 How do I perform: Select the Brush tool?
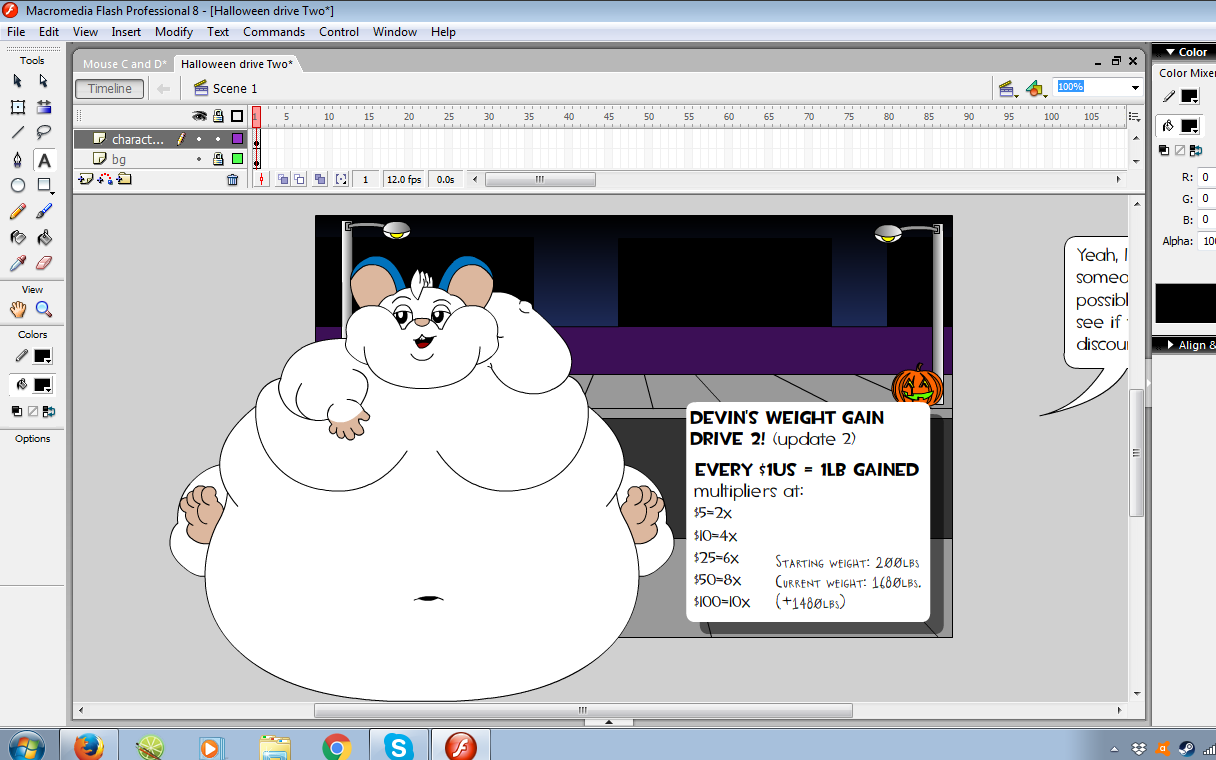(x=44, y=212)
